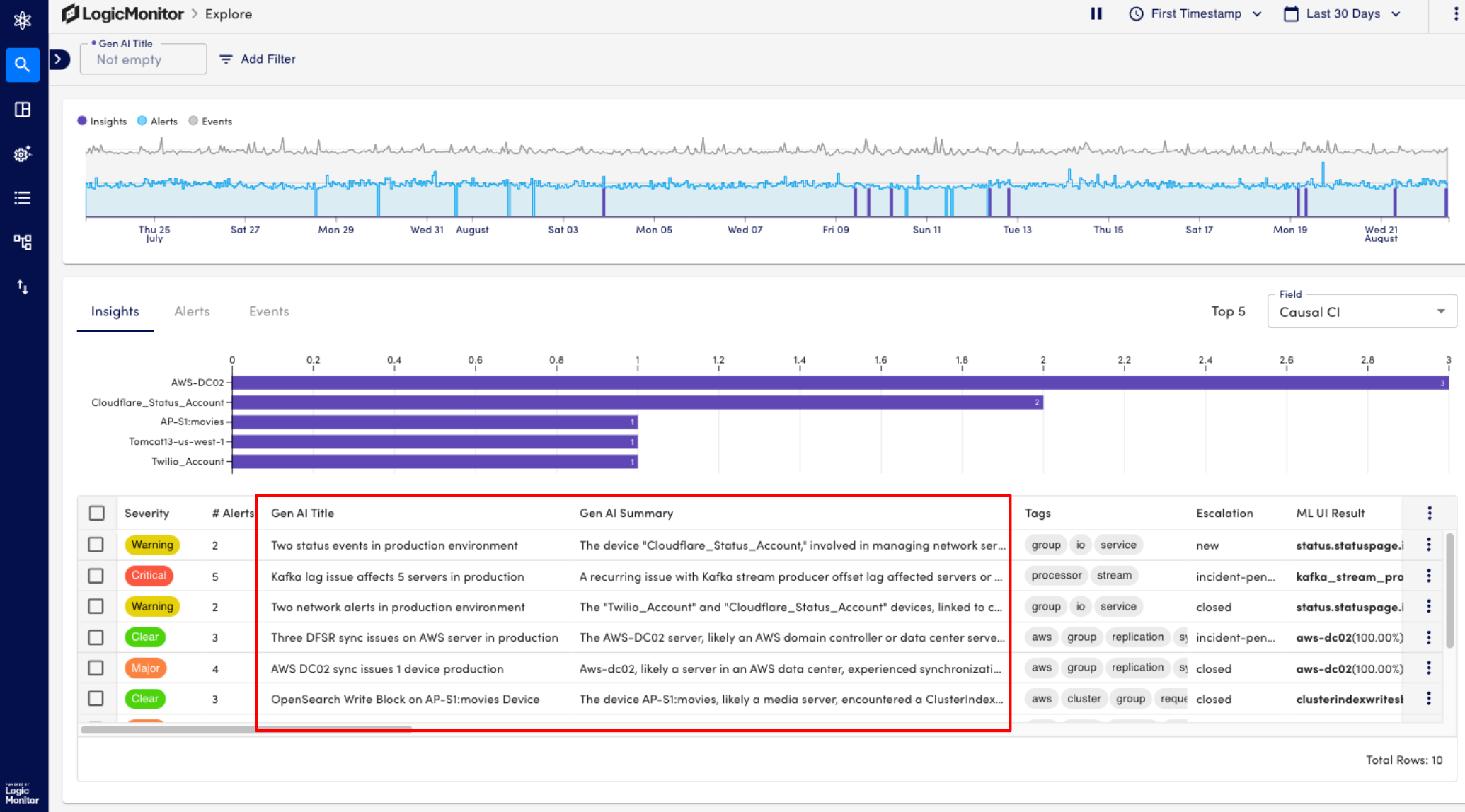Click the list view icon in sidebar
1465x812 pixels.
[x=23, y=198]
